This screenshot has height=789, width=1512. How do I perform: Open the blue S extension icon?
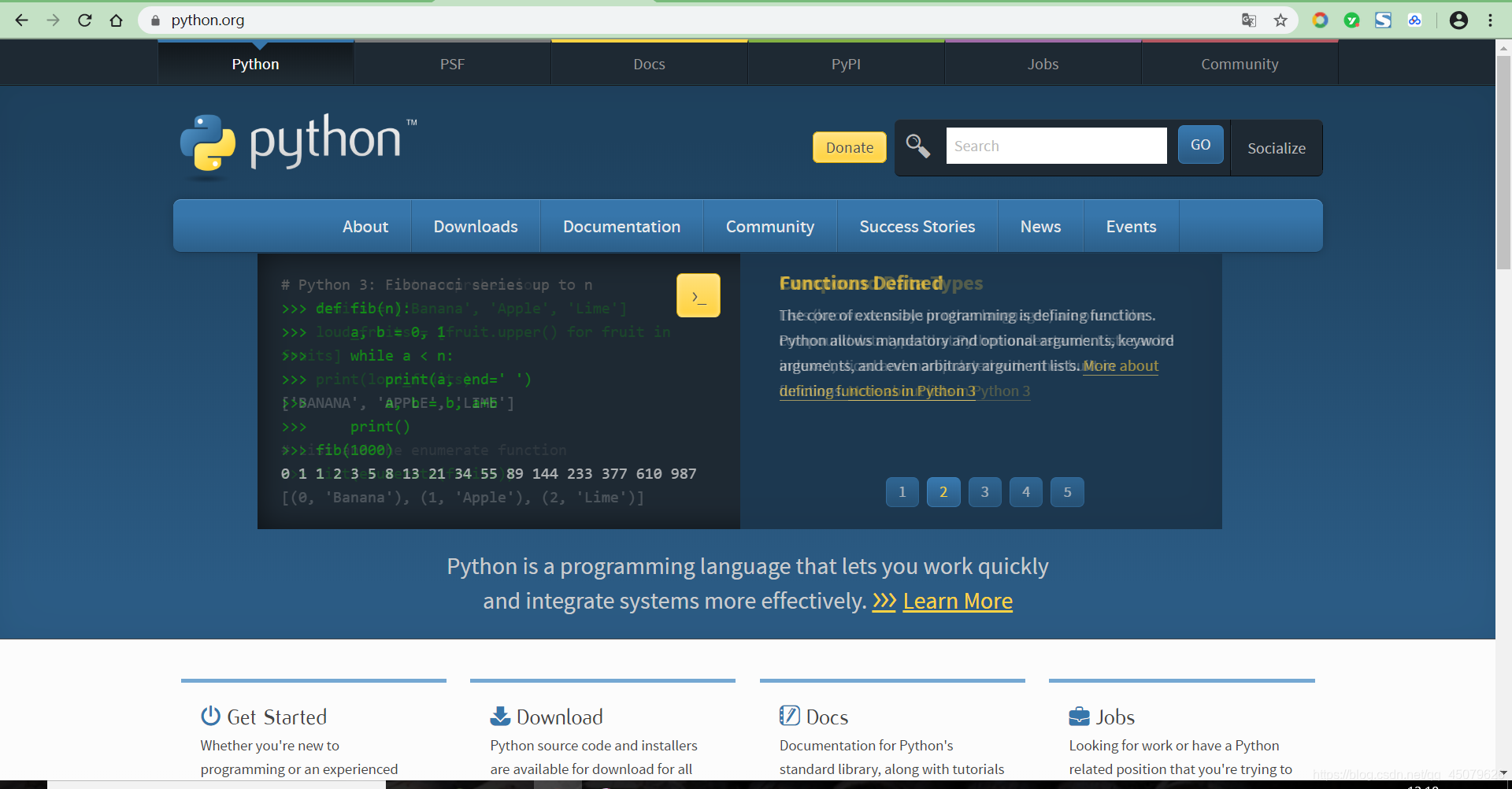1383,20
